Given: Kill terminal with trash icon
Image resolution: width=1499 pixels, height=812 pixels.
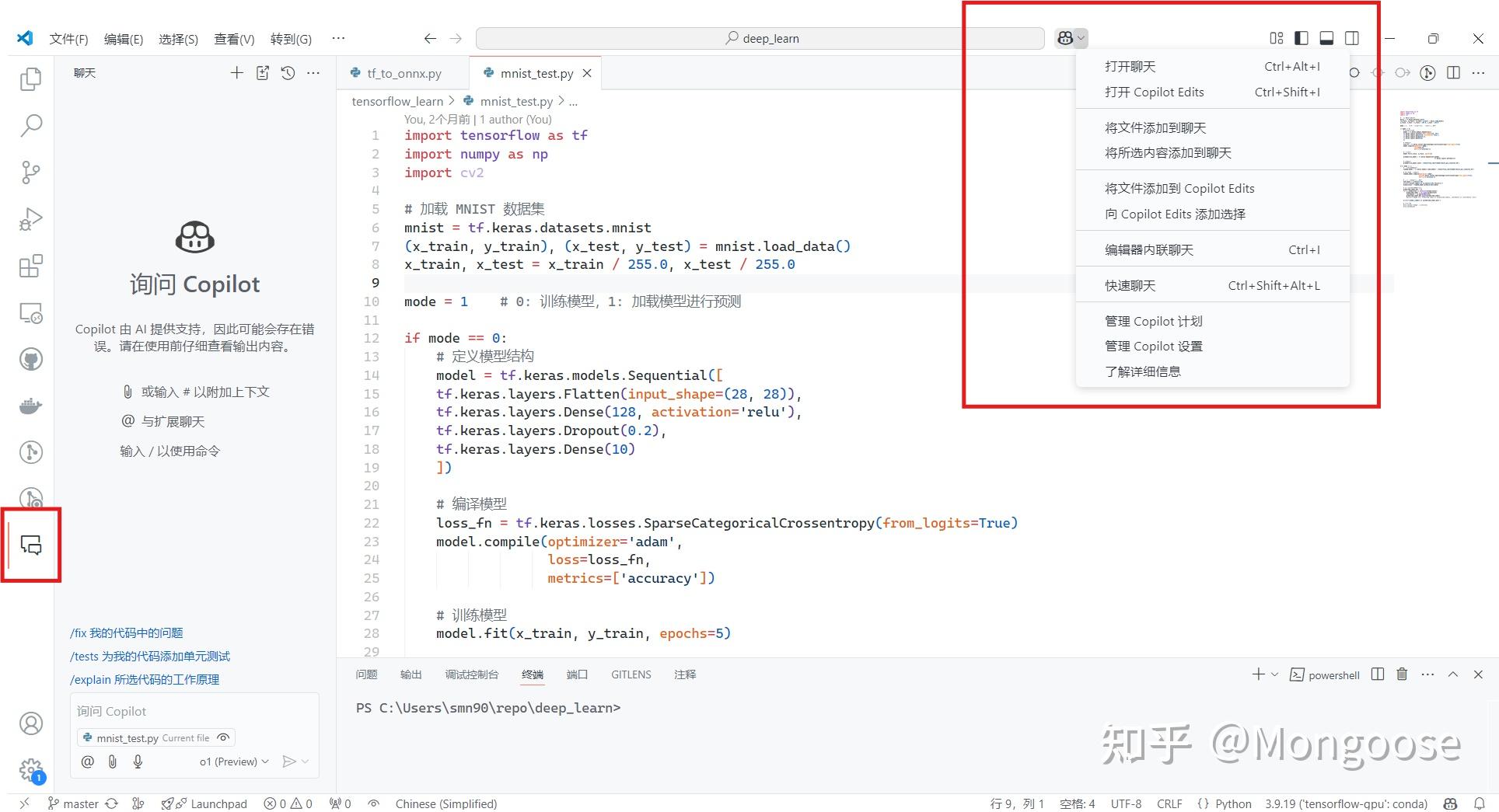Looking at the screenshot, I should click(1402, 674).
